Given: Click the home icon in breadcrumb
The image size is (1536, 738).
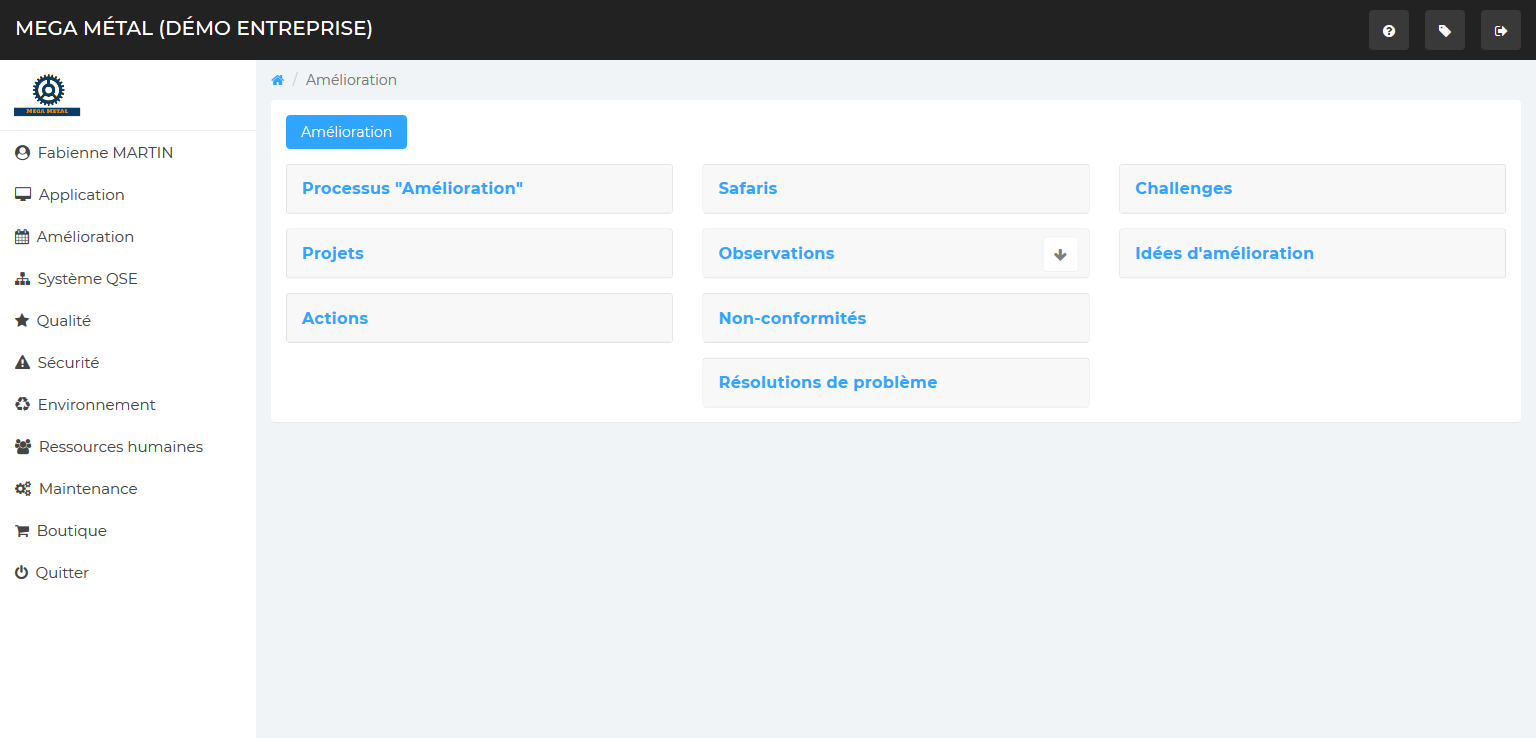Looking at the screenshot, I should click(278, 80).
